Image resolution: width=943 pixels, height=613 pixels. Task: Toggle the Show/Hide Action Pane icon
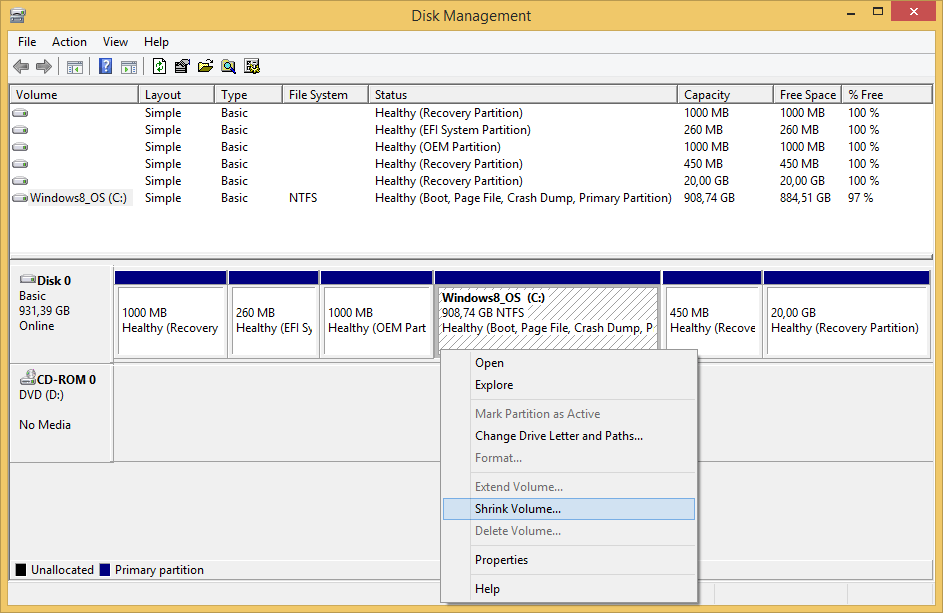(x=129, y=67)
